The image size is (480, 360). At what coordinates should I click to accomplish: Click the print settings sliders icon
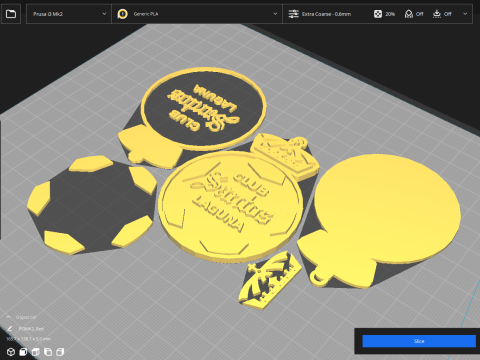pos(293,14)
